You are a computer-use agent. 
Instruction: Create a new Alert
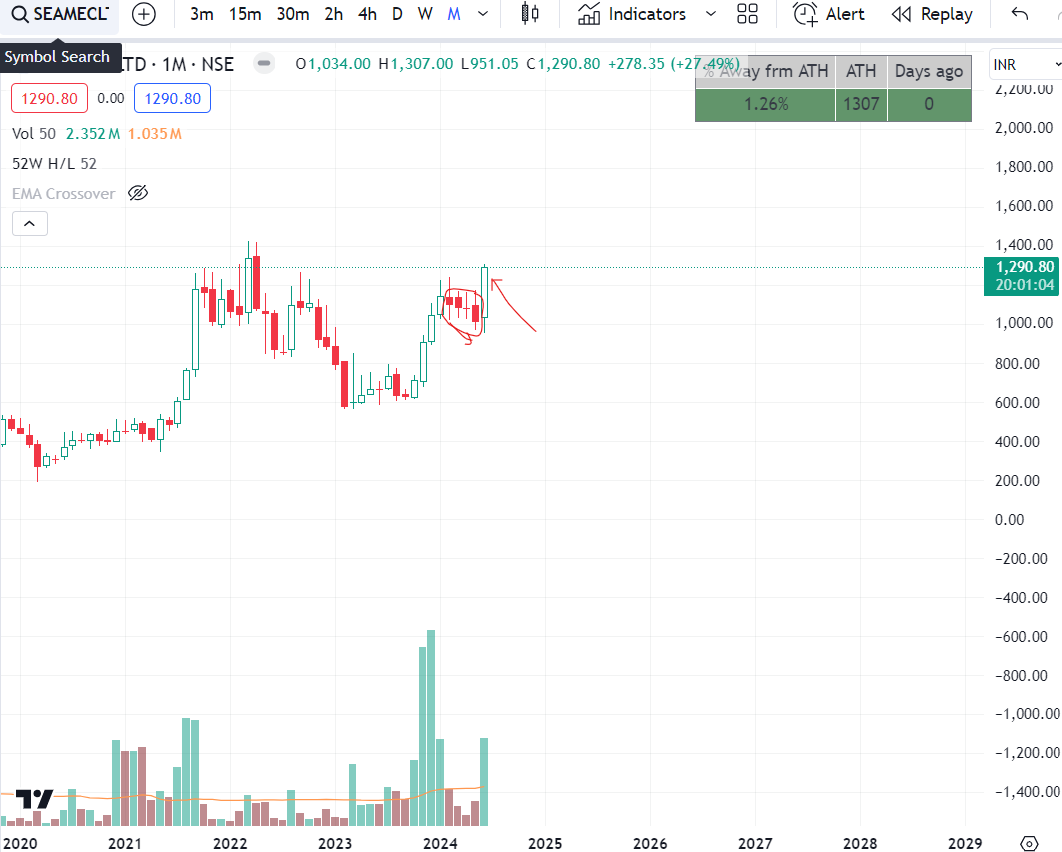[829, 14]
